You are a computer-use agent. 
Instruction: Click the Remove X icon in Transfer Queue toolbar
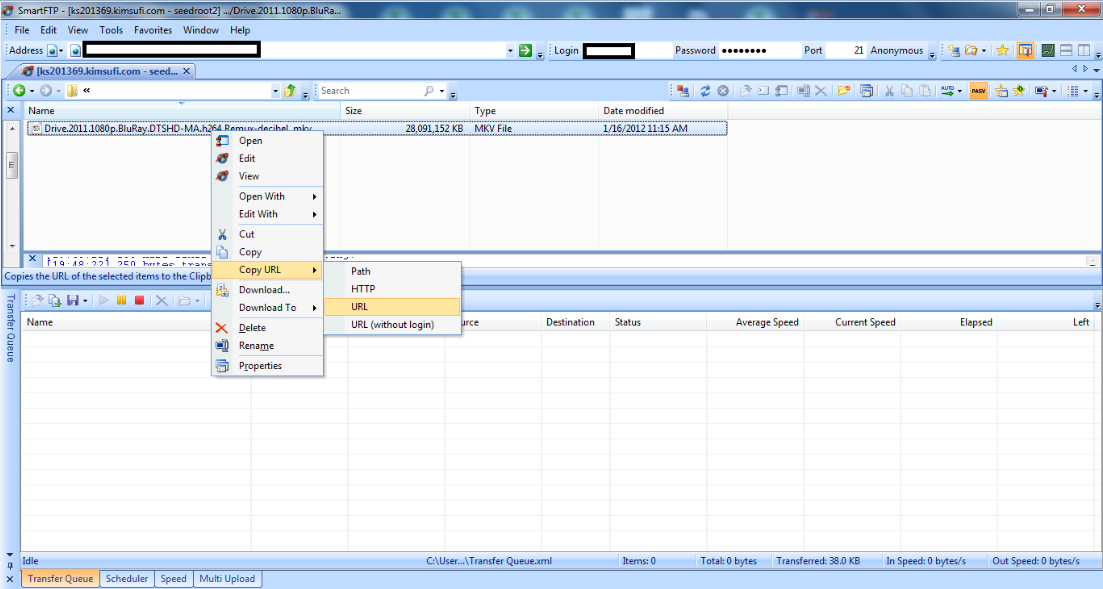(161, 300)
